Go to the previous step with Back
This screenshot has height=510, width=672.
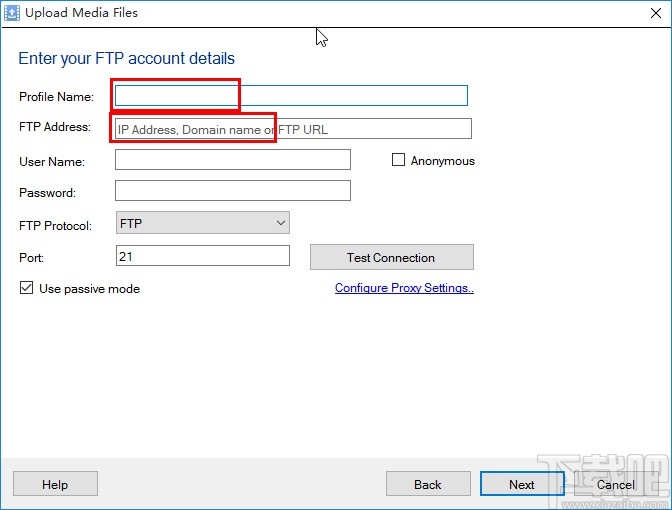pos(428,484)
